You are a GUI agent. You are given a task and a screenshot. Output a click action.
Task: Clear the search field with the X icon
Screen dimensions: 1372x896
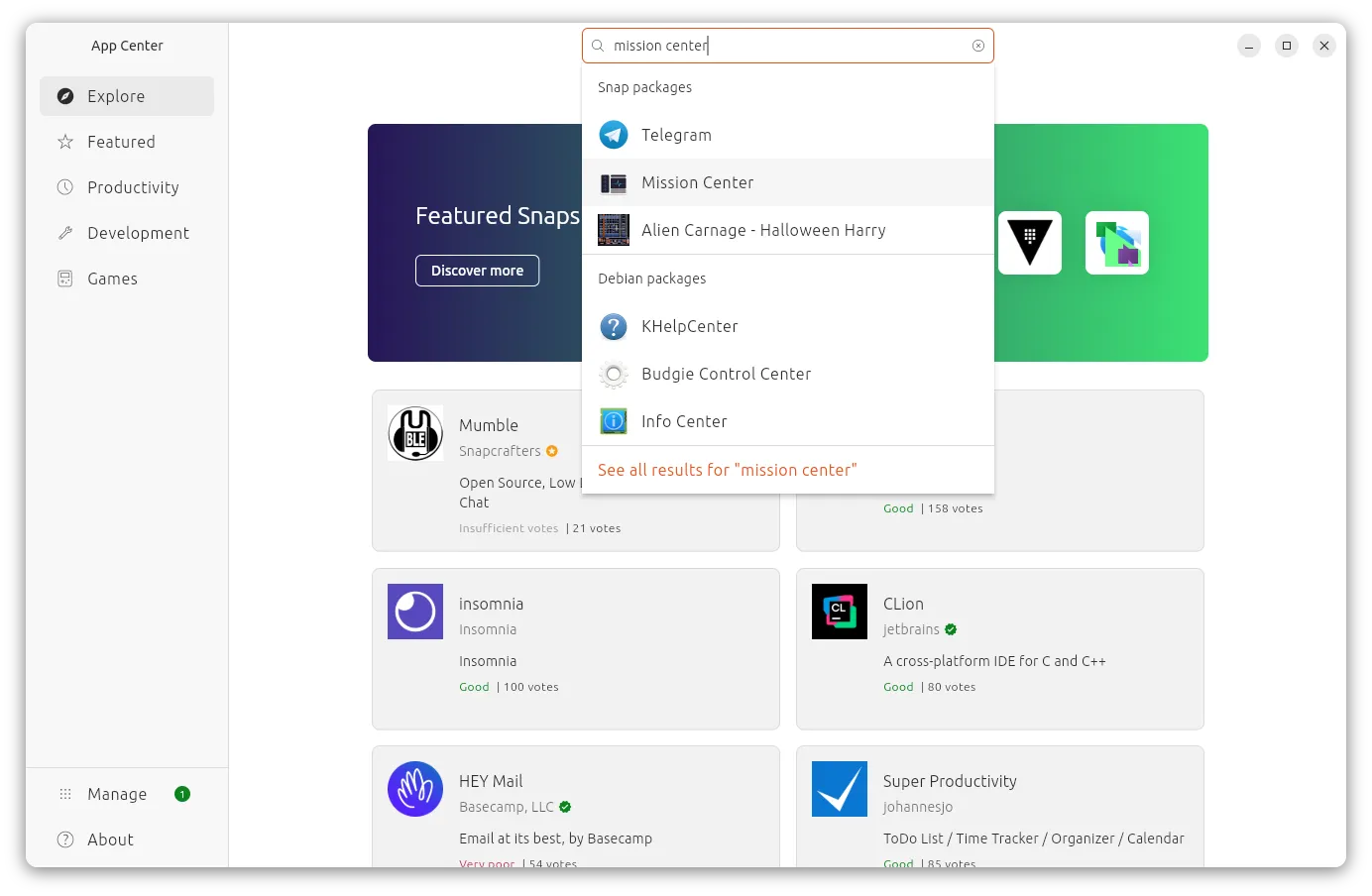tap(978, 46)
